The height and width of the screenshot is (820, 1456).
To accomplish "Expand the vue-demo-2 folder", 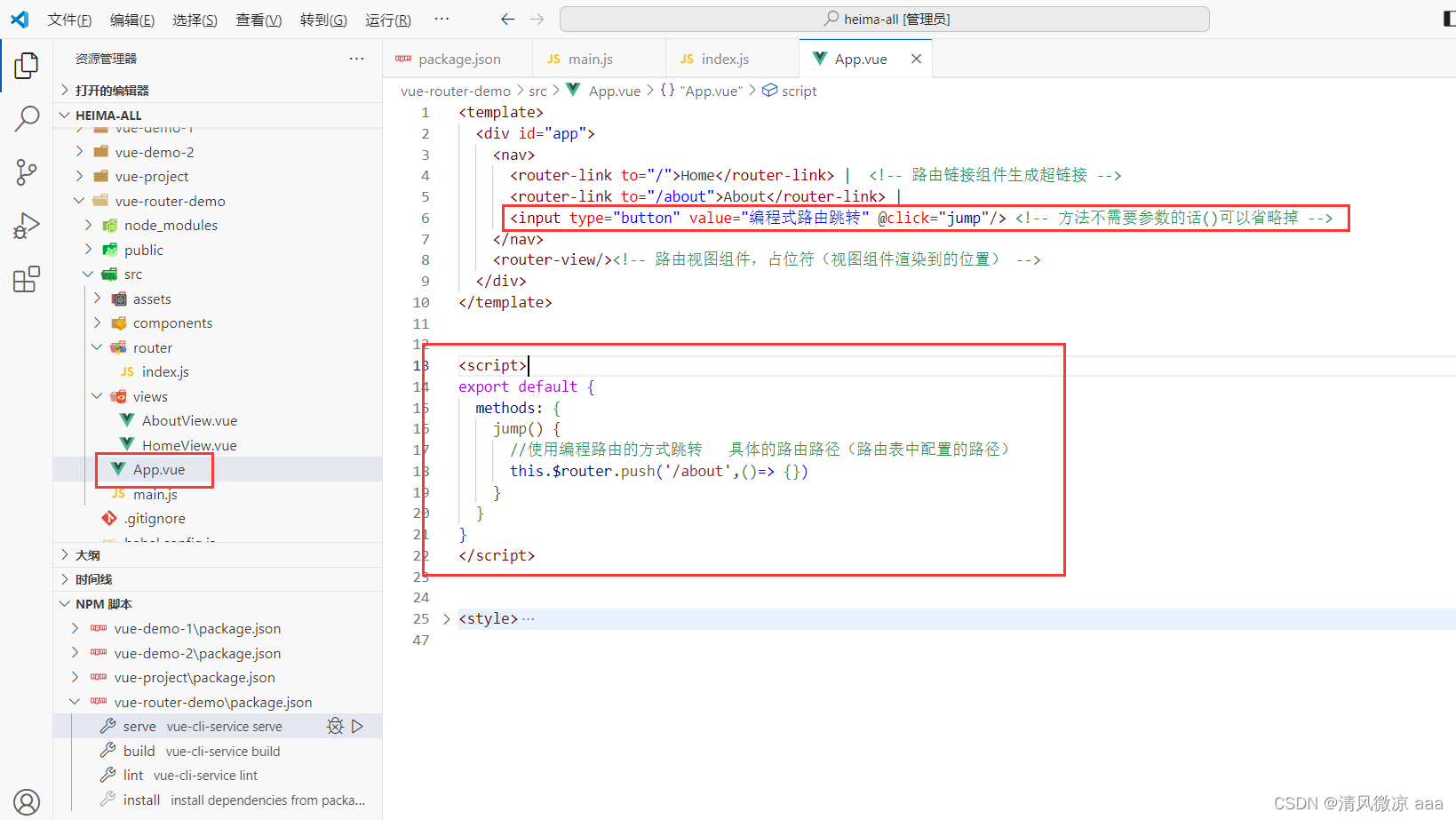I will pyautogui.click(x=218, y=152).
